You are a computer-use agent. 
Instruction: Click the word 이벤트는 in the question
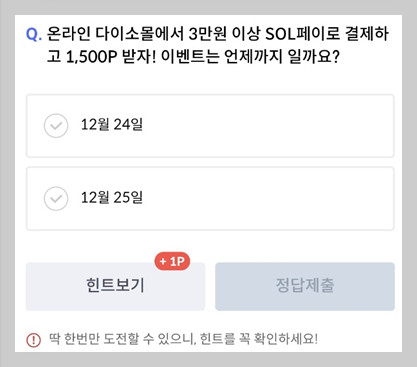coord(190,57)
